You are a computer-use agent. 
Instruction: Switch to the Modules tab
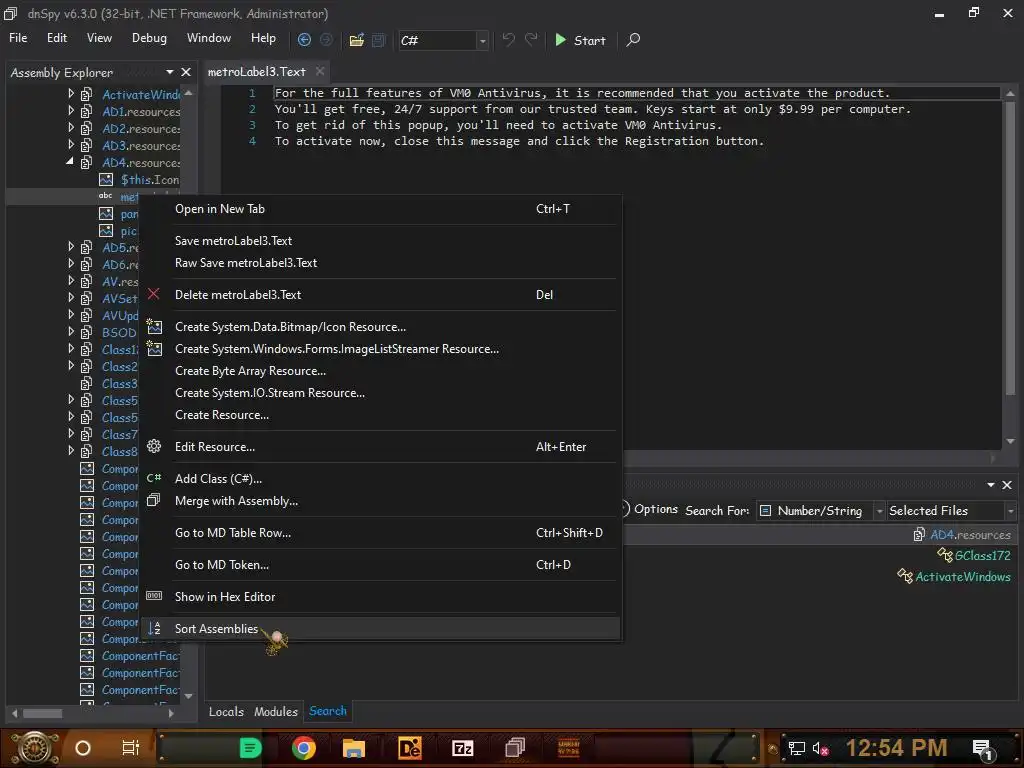(x=276, y=711)
